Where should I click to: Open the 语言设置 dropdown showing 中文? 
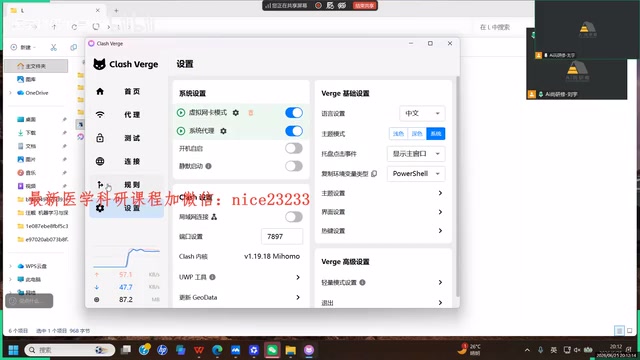coord(422,113)
